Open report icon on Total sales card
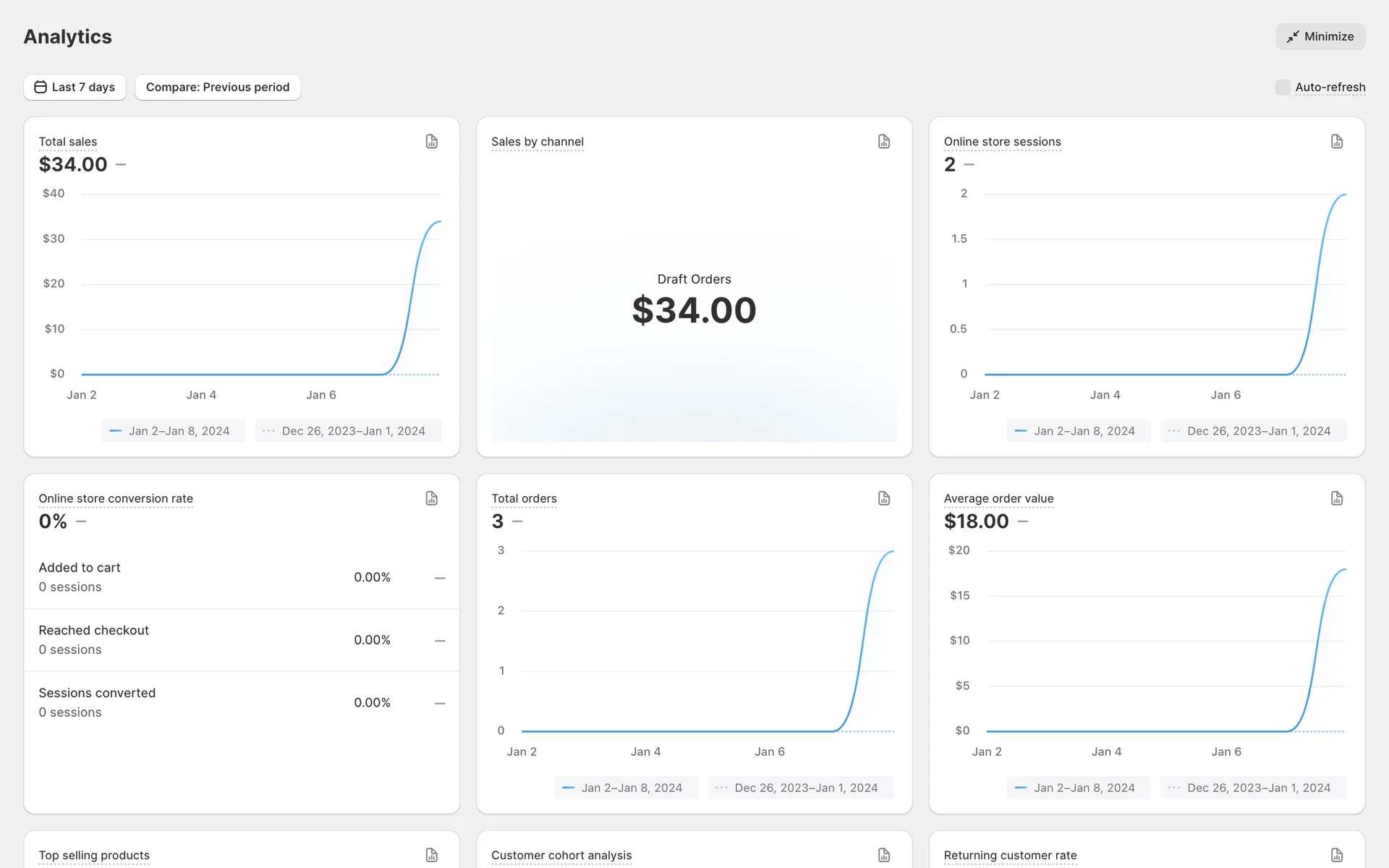 tap(432, 142)
